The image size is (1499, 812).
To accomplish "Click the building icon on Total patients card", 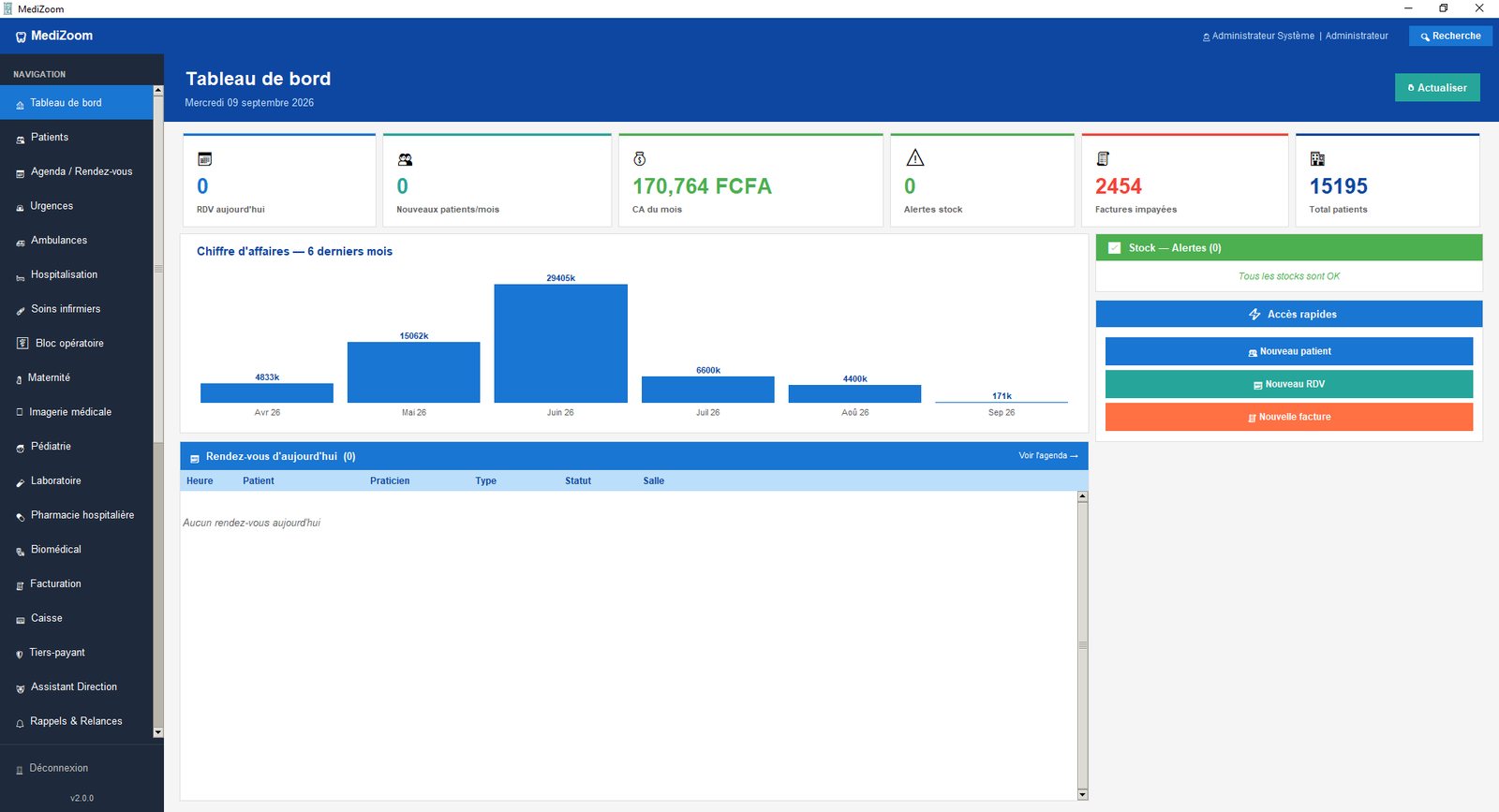I will pos(1317,159).
